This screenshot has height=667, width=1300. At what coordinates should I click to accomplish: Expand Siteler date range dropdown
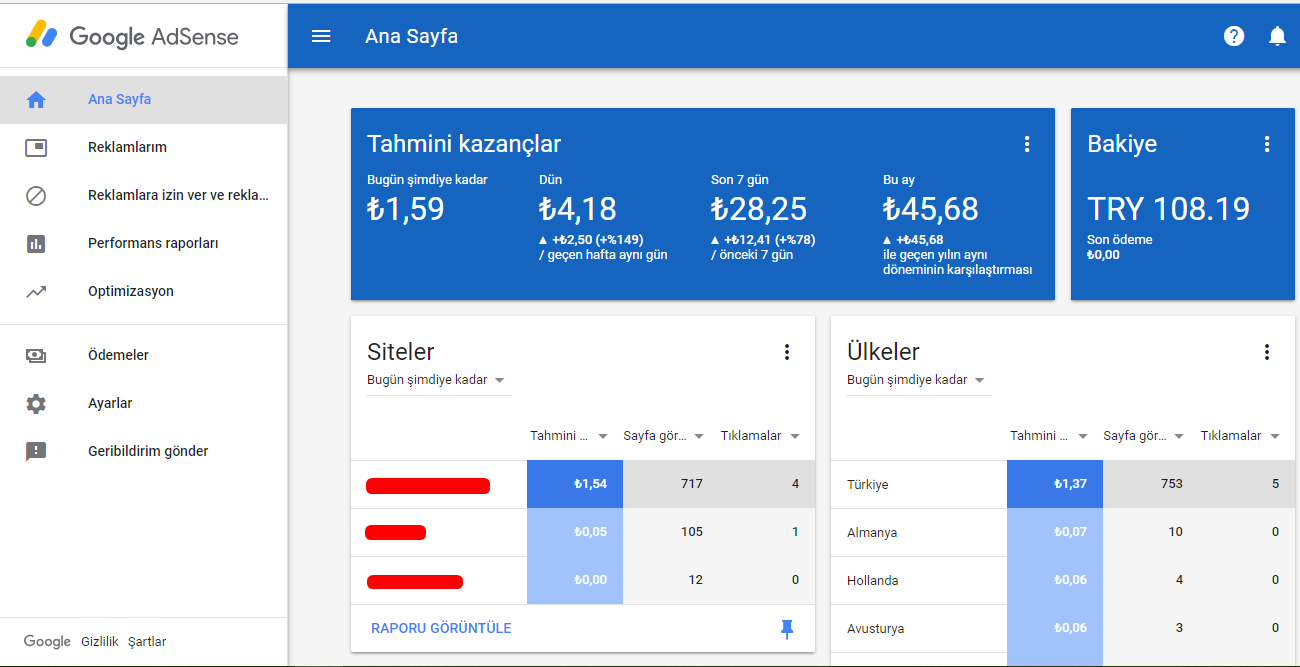click(438, 380)
